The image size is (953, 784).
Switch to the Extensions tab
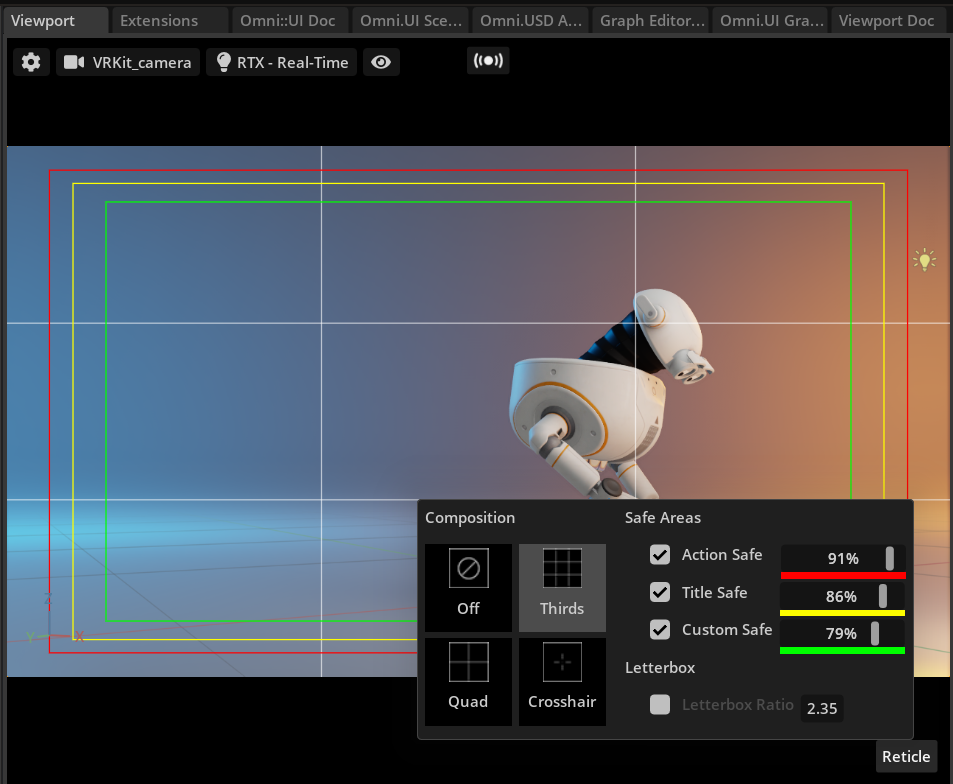click(x=160, y=19)
